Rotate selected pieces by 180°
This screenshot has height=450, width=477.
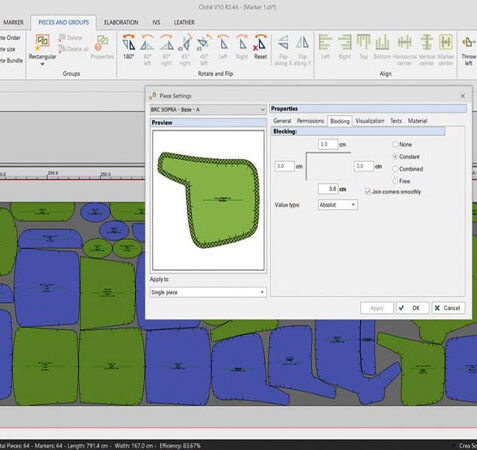pyautogui.click(x=129, y=47)
